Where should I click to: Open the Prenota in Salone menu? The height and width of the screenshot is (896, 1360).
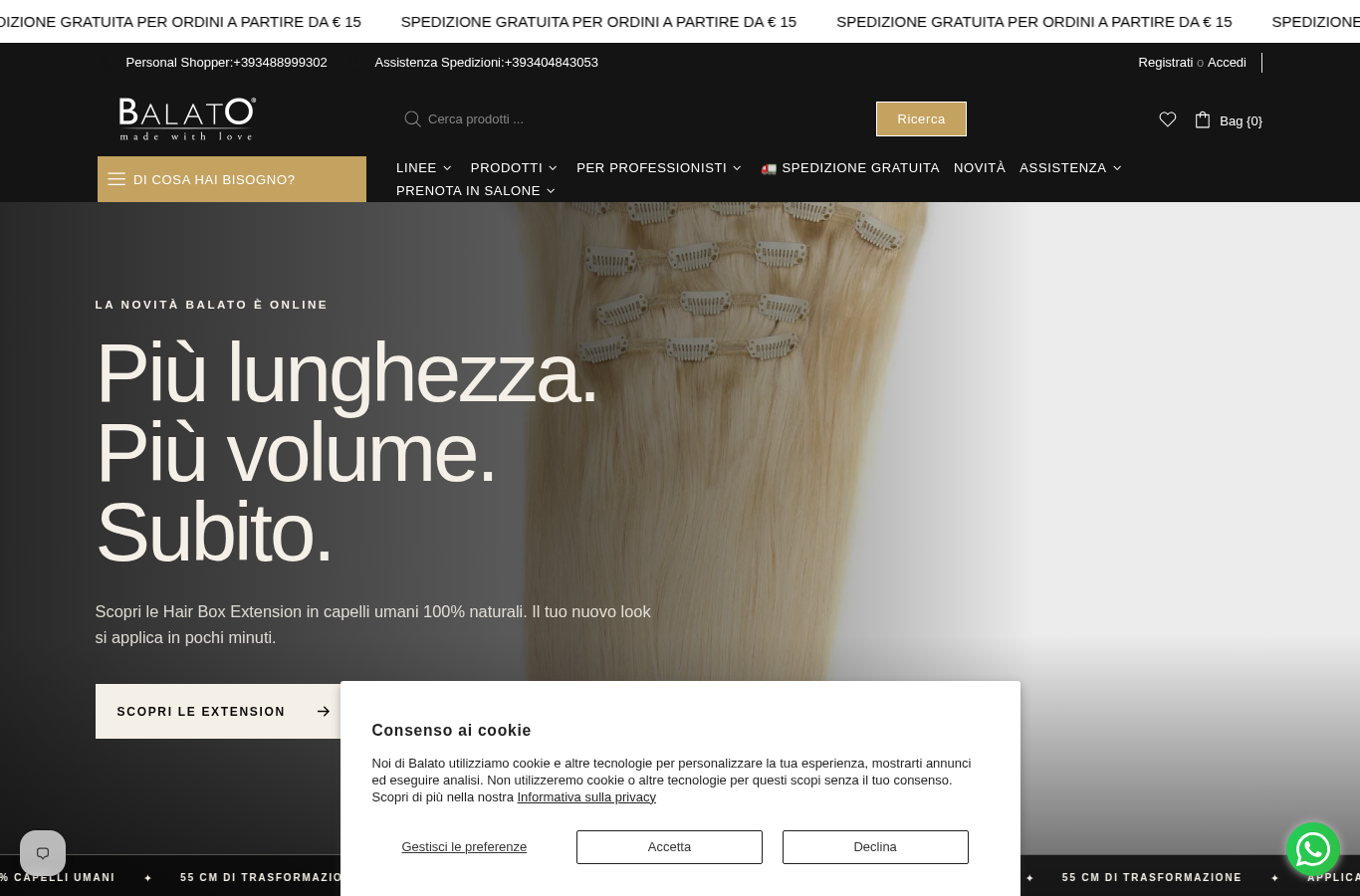tap(468, 191)
